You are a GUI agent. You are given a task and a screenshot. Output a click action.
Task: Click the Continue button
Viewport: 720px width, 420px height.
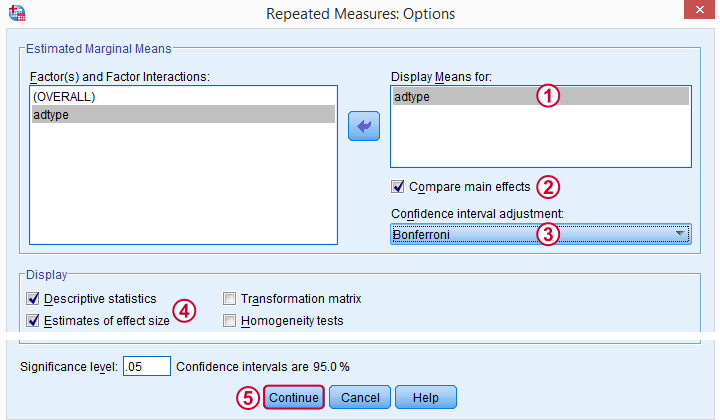point(294,398)
